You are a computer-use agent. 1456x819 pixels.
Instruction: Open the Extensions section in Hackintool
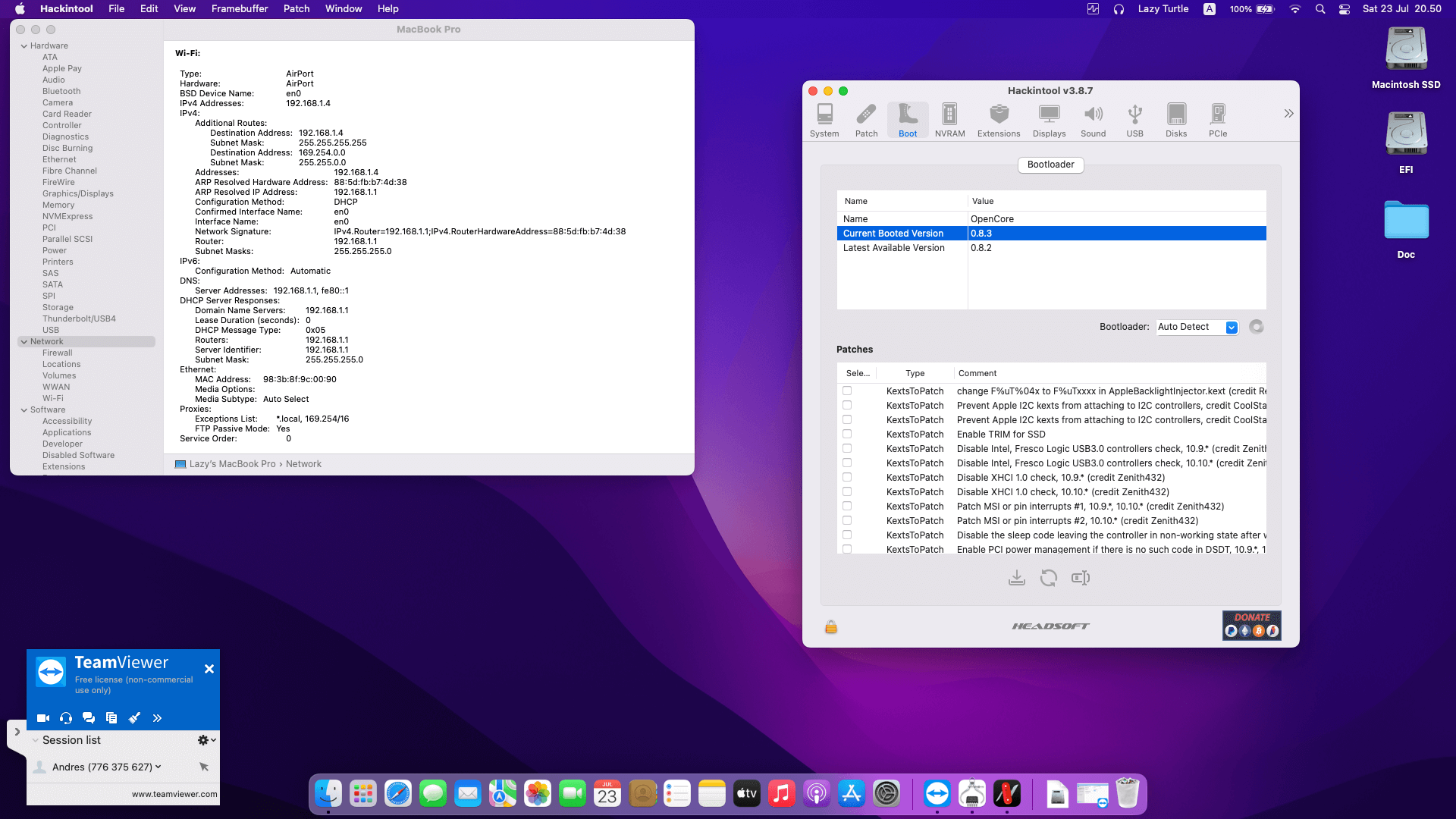click(x=999, y=121)
